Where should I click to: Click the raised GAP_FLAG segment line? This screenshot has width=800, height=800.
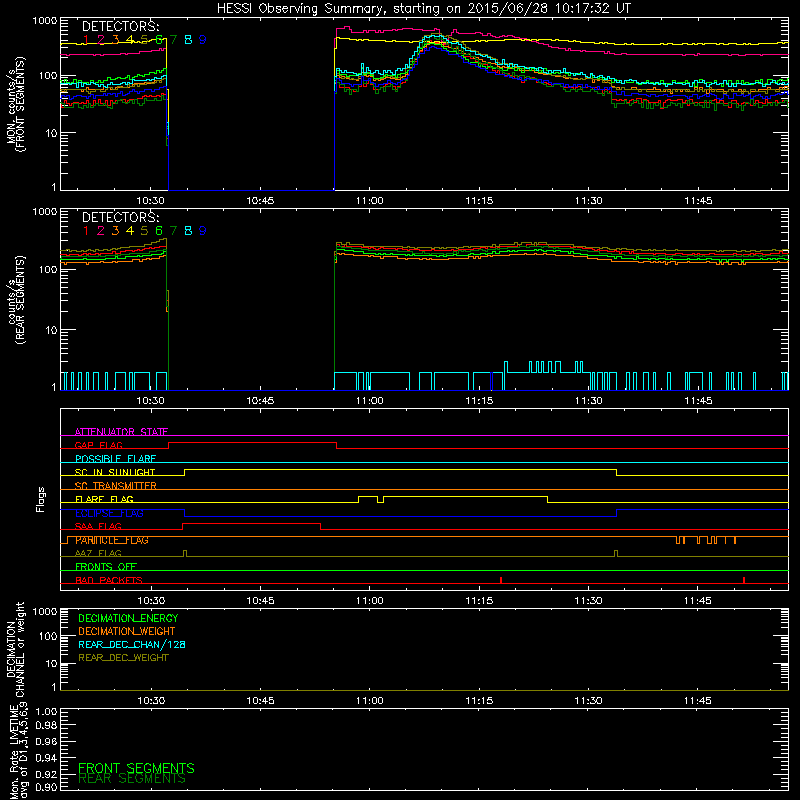coord(253,443)
